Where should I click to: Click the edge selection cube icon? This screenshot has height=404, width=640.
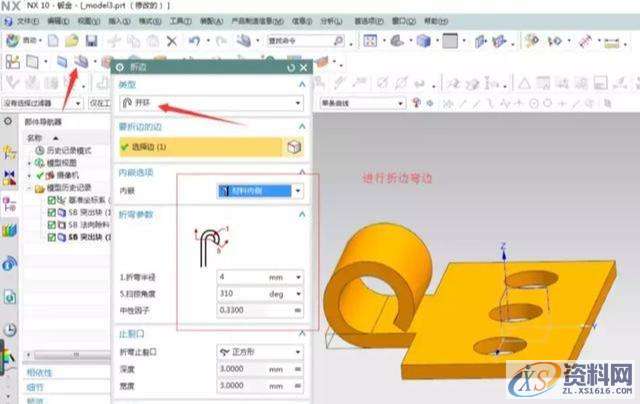[294, 147]
